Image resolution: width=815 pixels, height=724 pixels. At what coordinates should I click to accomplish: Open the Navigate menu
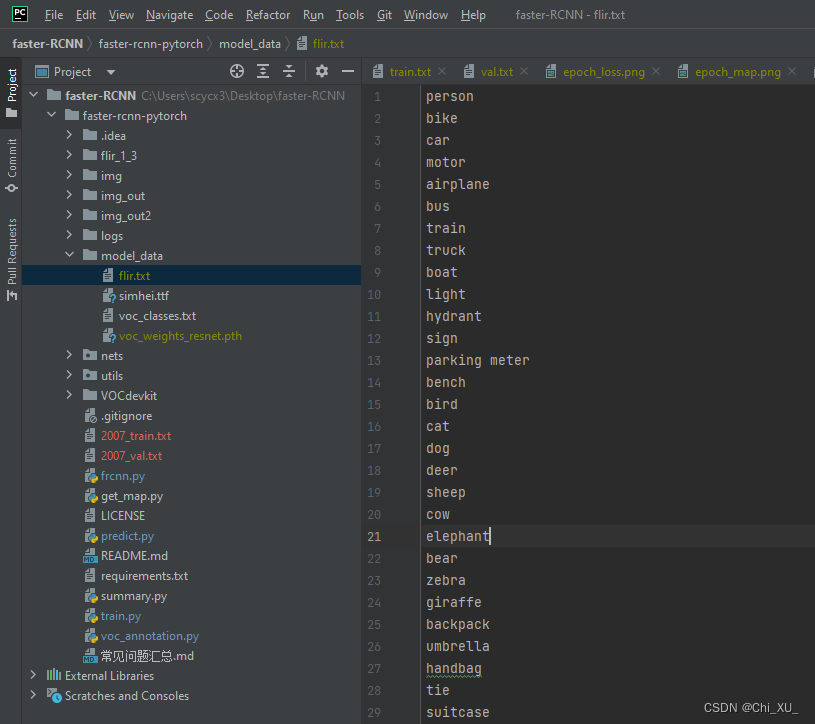[x=169, y=15]
